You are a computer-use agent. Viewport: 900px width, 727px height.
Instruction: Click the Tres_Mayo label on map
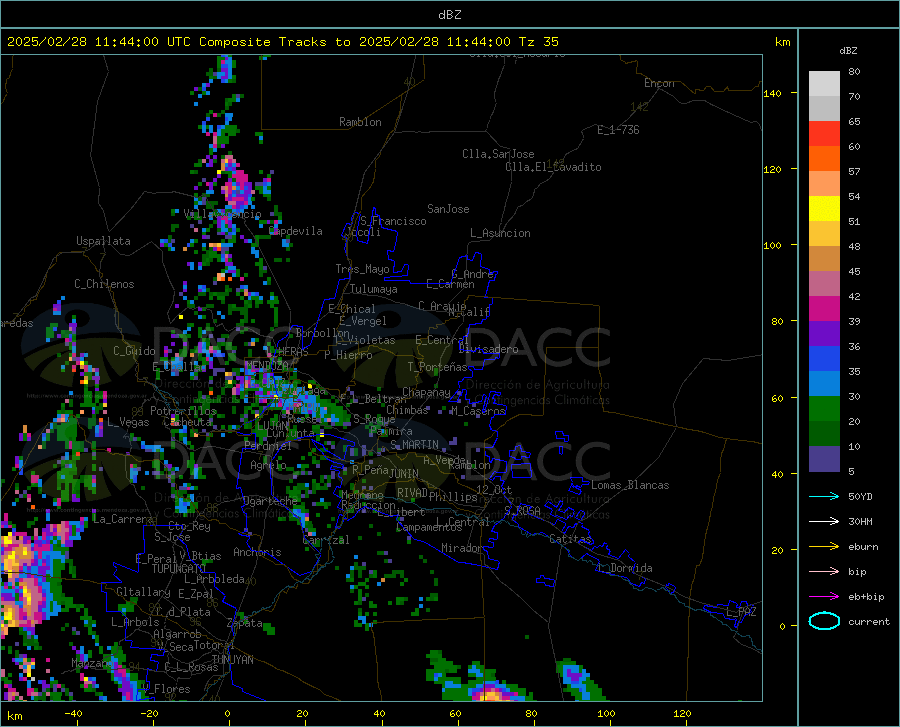pos(362,269)
